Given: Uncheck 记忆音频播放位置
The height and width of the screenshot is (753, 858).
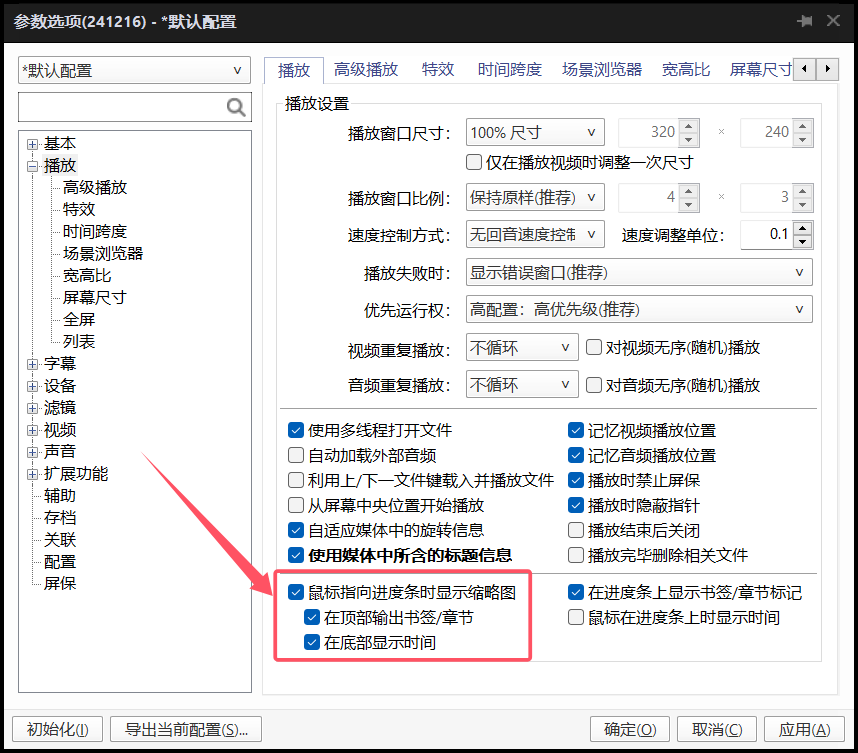Looking at the screenshot, I should tap(576, 455).
